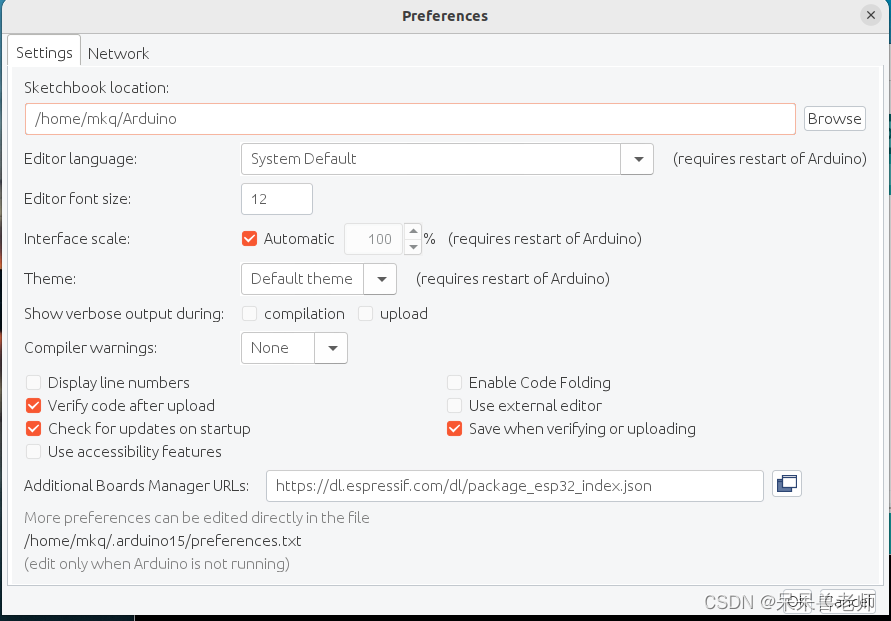Select the Settings tab

(x=44, y=52)
